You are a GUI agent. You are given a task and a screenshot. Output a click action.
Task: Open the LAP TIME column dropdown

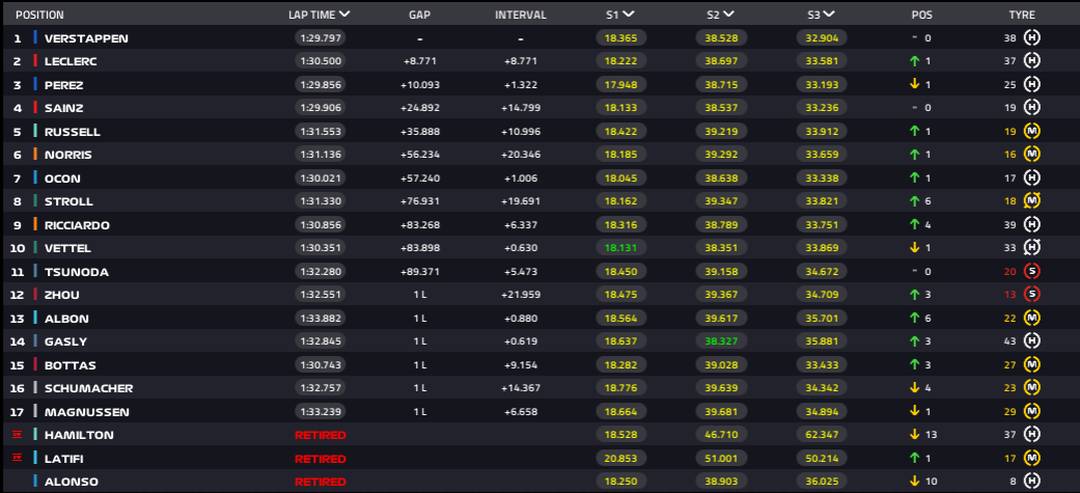[x=344, y=14]
